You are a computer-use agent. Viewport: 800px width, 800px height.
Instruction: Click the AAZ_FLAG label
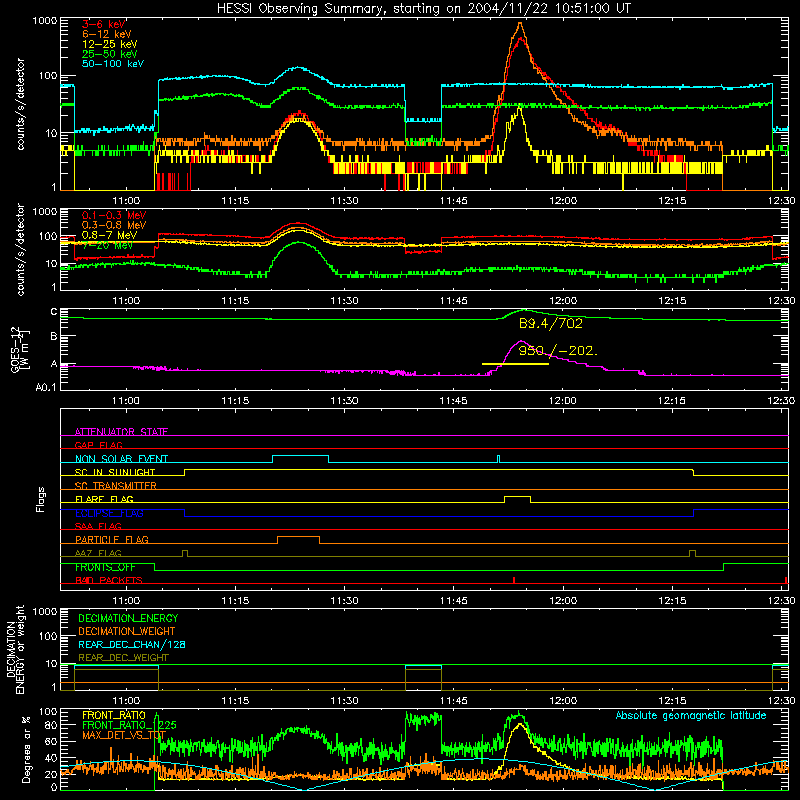coord(98,553)
